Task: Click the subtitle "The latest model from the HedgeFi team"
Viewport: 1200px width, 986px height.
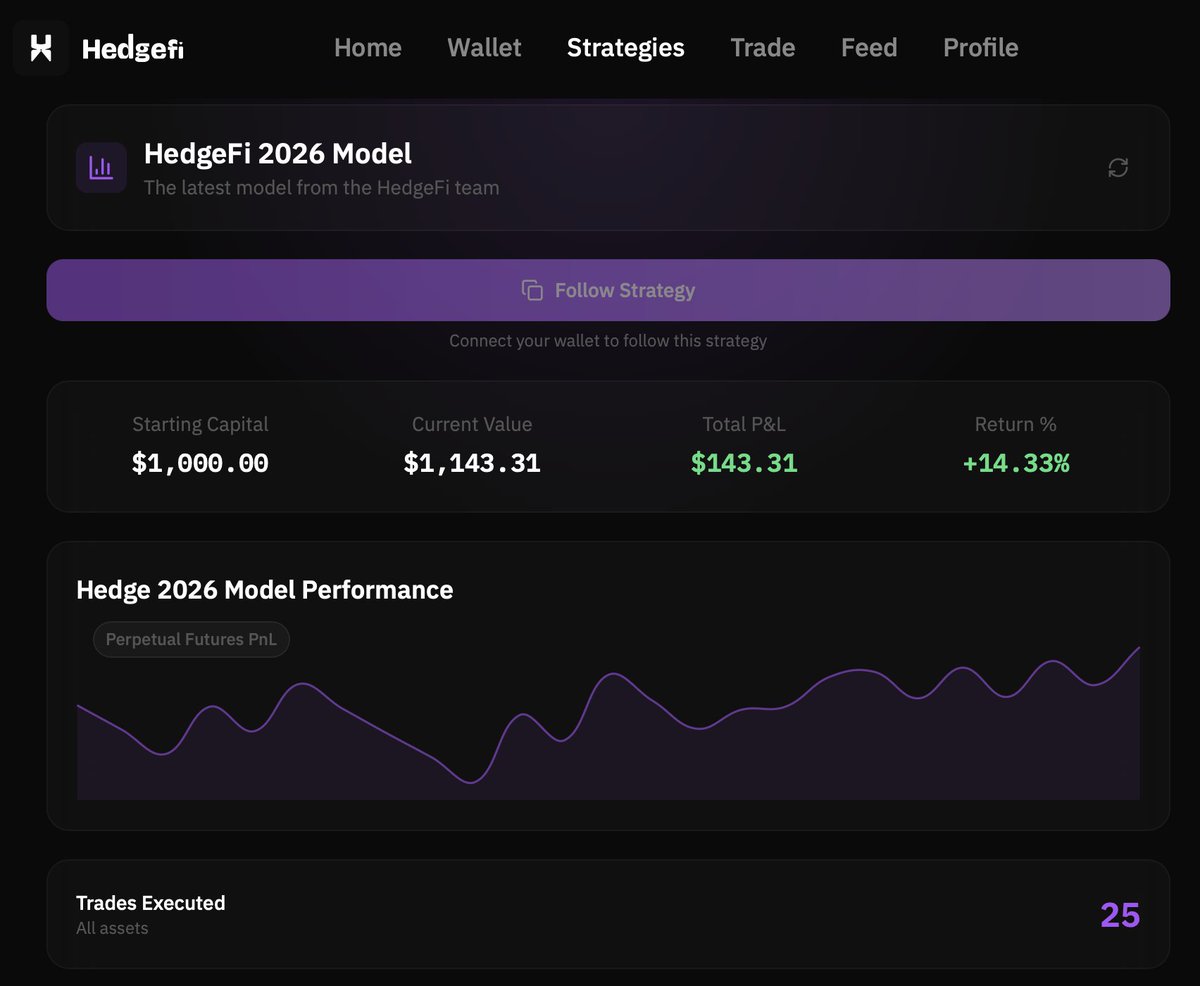Action: [321, 187]
